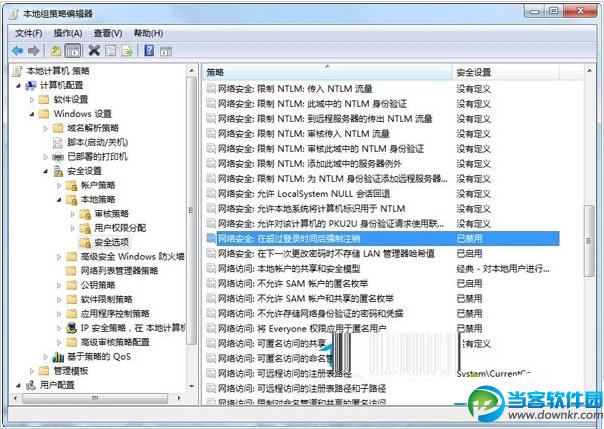Click the Show/Hide action pane icon
This screenshot has width=604, height=429.
coord(166,51)
